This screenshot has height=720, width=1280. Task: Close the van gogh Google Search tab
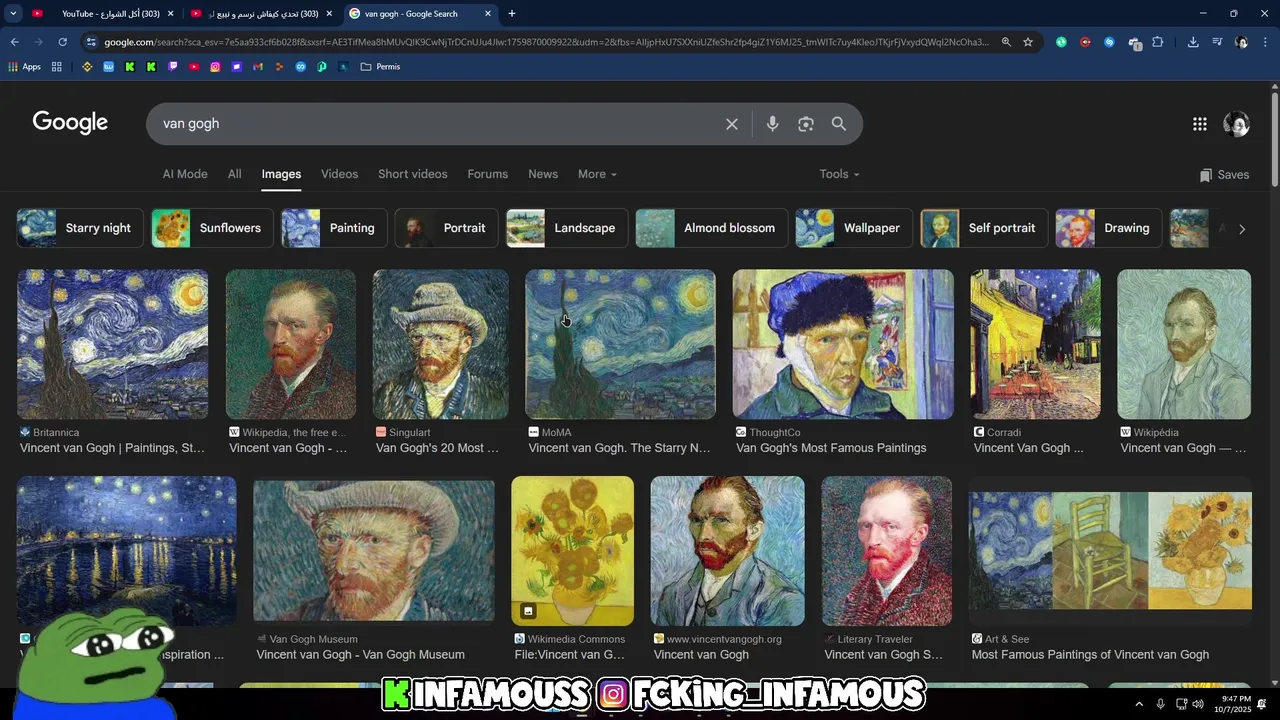[488, 14]
